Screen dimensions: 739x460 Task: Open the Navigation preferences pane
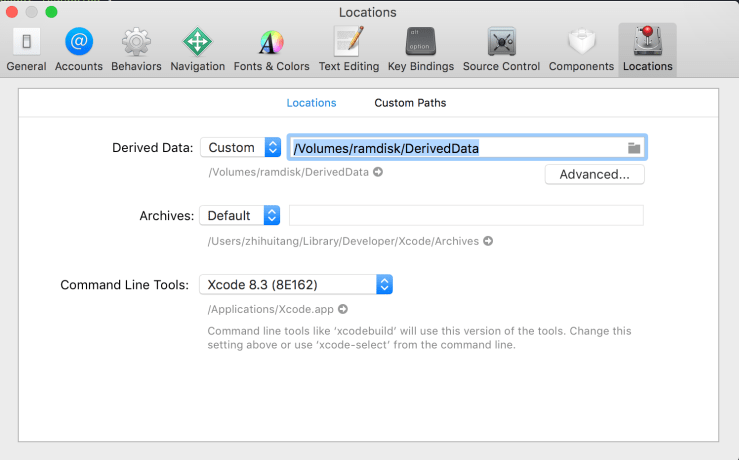tap(197, 49)
